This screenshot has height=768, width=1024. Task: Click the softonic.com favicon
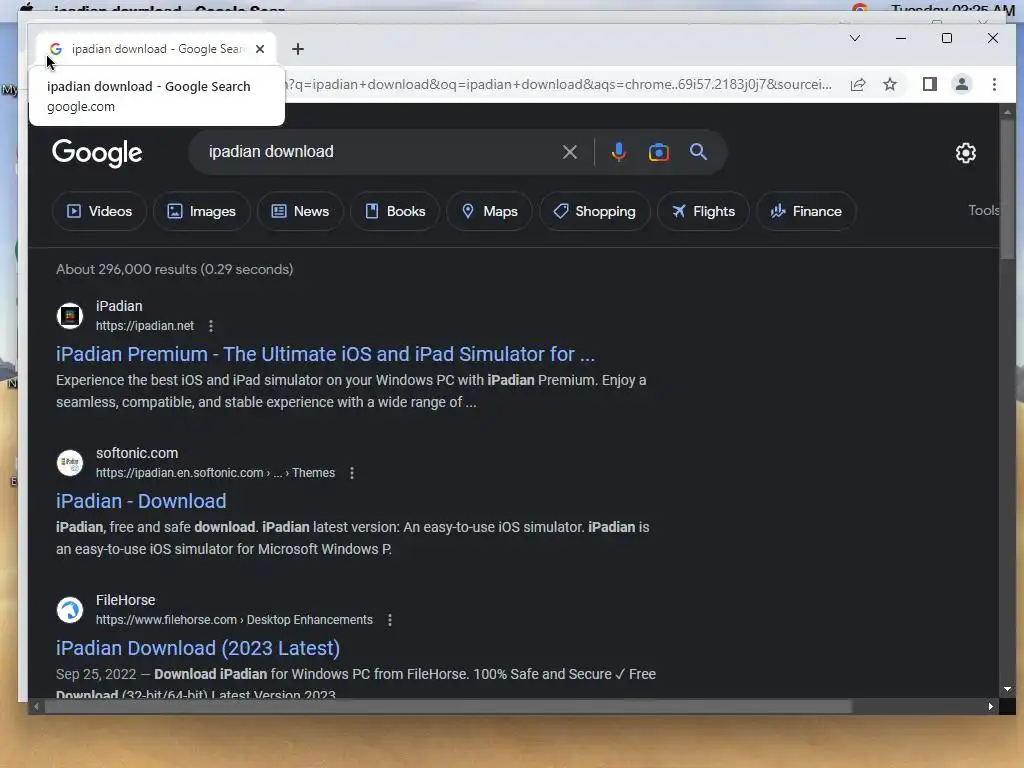(x=70, y=463)
